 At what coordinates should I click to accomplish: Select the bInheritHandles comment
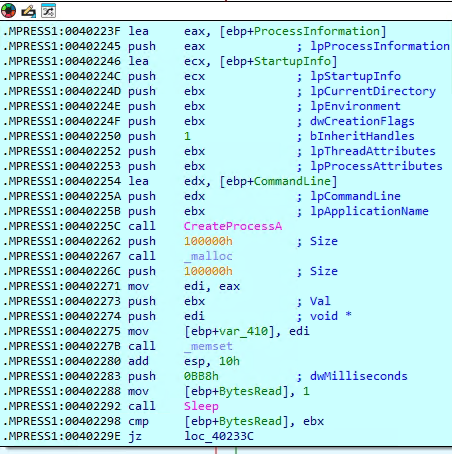coord(362,136)
